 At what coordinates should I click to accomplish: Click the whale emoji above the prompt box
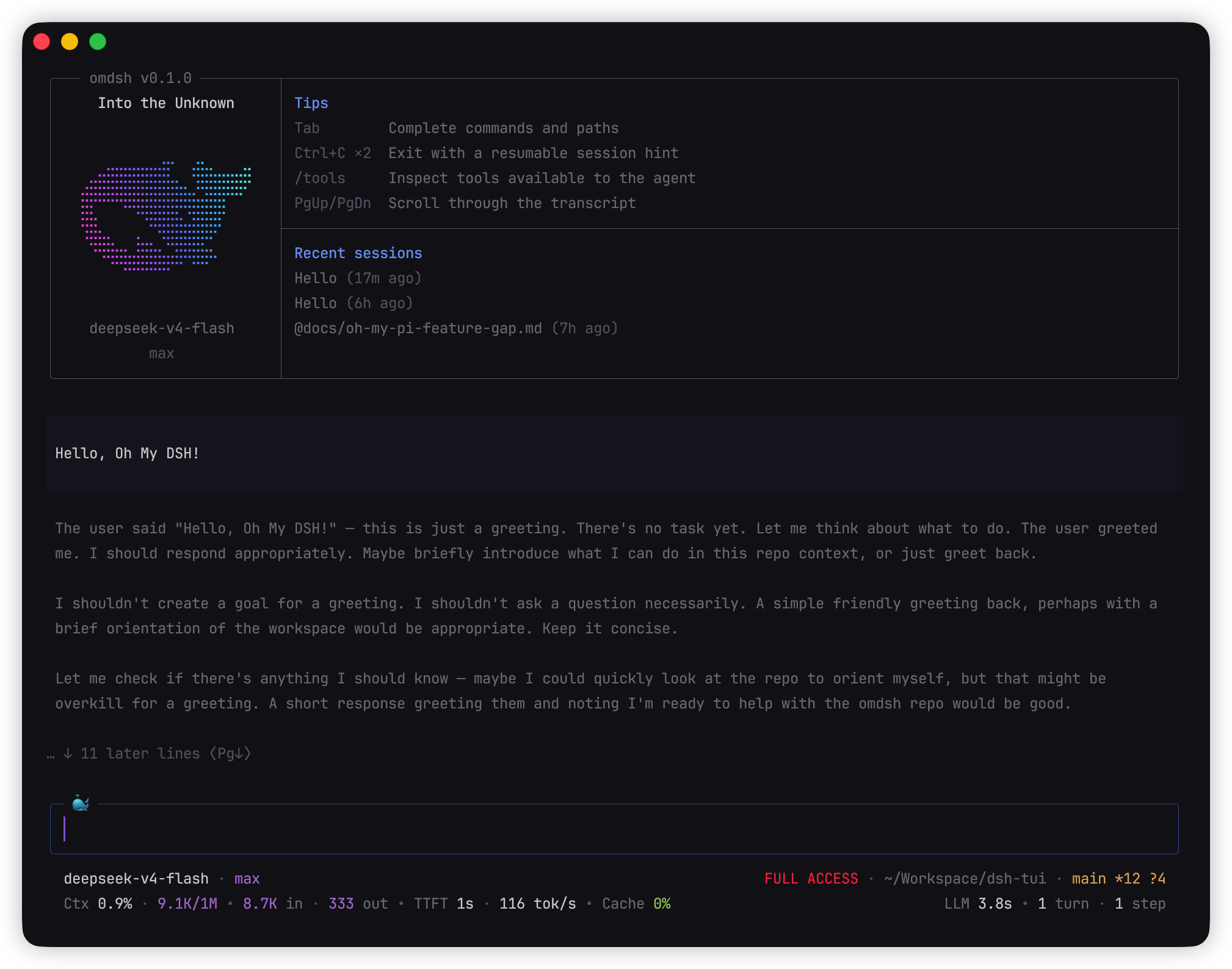81,804
